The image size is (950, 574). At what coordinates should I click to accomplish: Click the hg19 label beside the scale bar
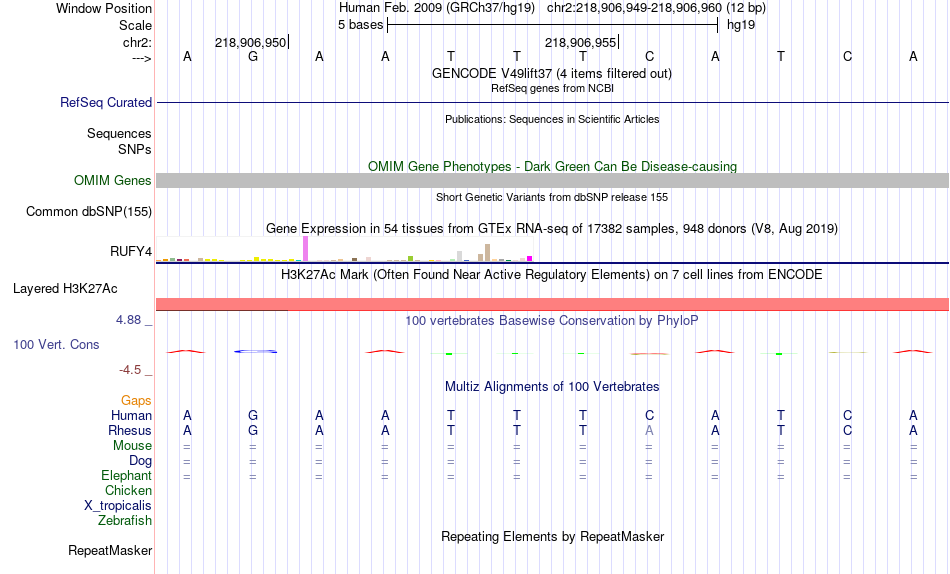click(741, 25)
